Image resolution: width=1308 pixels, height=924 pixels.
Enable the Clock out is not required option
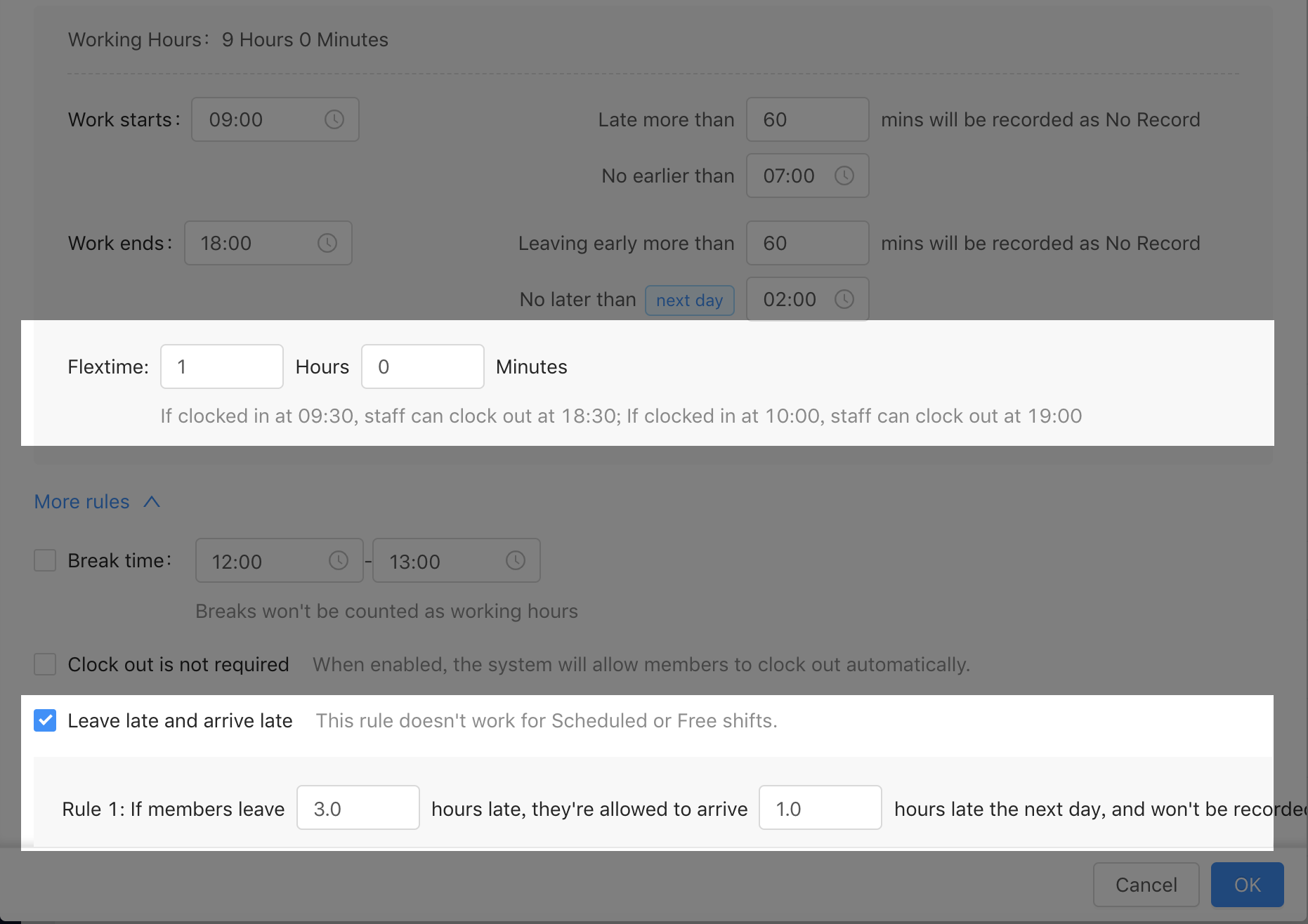(x=45, y=664)
